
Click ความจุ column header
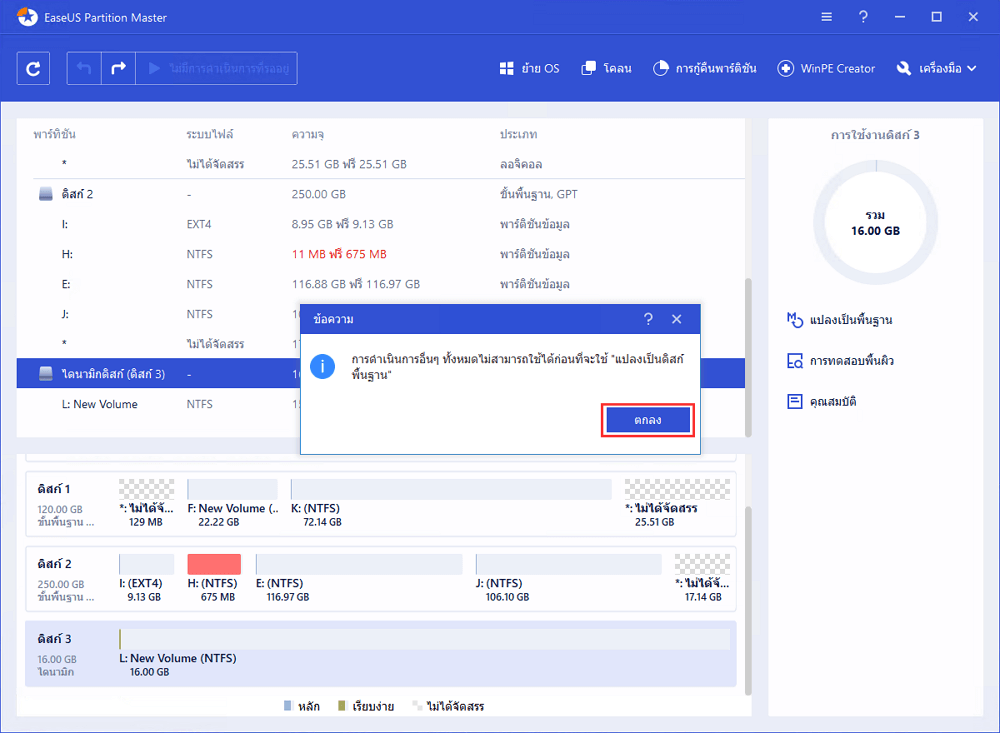click(x=307, y=135)
